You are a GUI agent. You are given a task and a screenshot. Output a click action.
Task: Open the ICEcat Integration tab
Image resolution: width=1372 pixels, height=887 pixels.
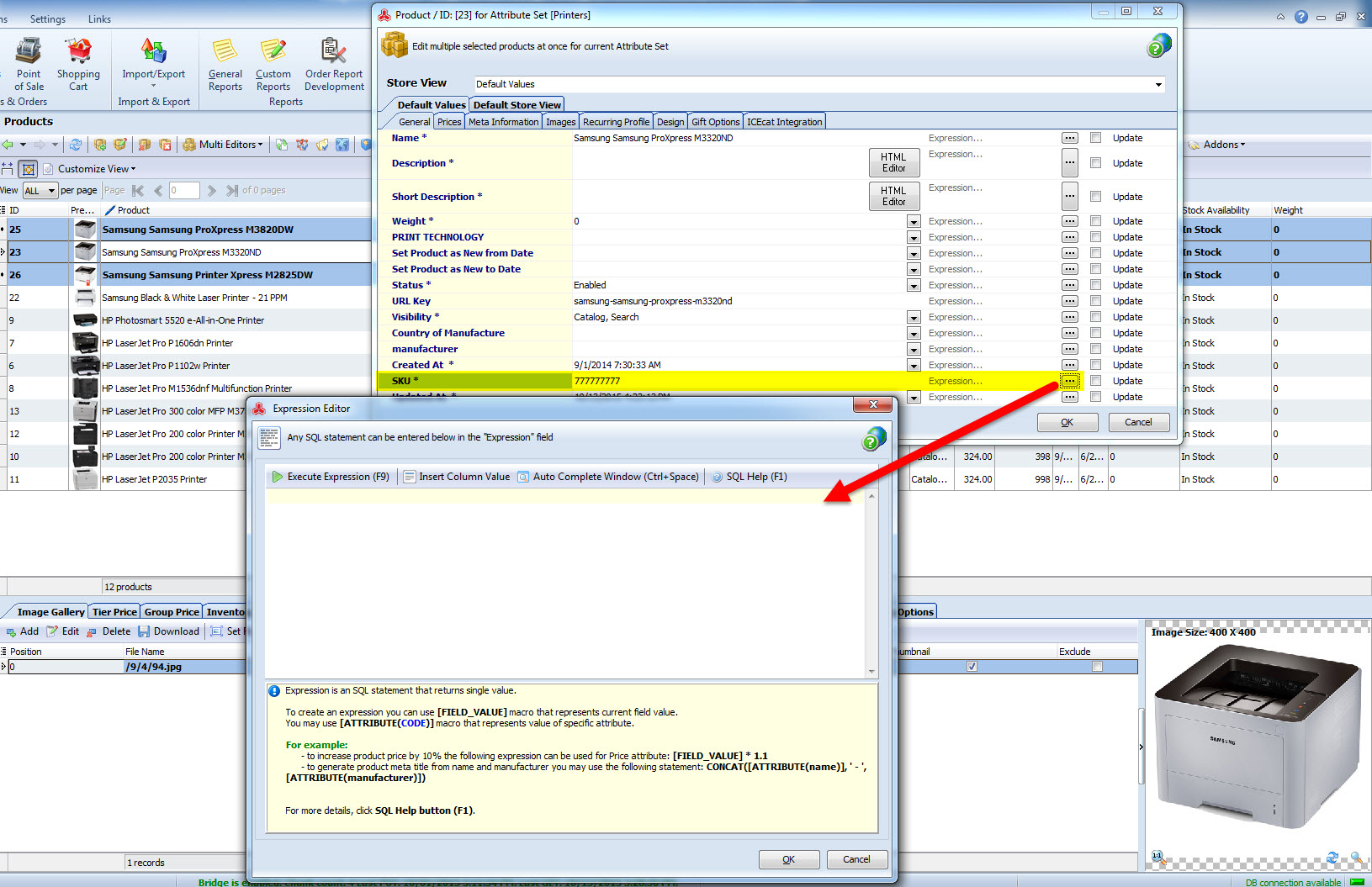784,122
